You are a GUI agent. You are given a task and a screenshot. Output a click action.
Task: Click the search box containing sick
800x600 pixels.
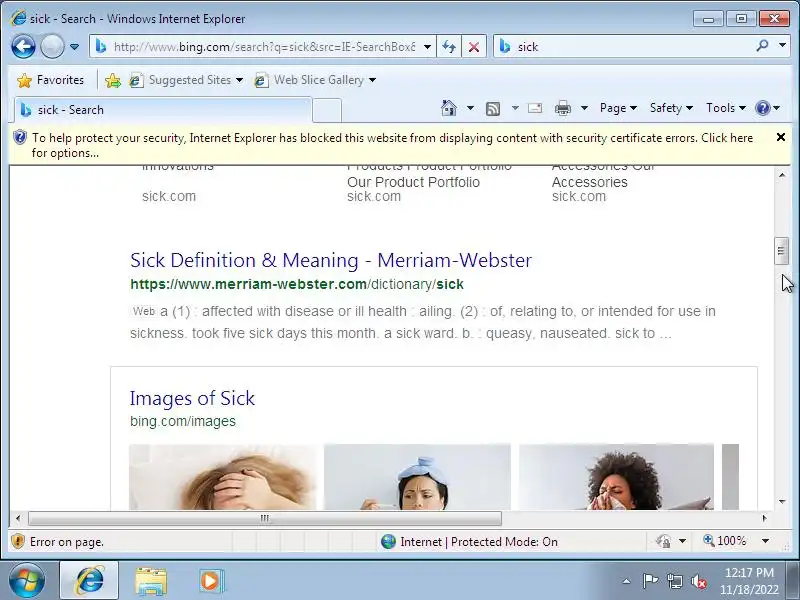tap(622, 47)
